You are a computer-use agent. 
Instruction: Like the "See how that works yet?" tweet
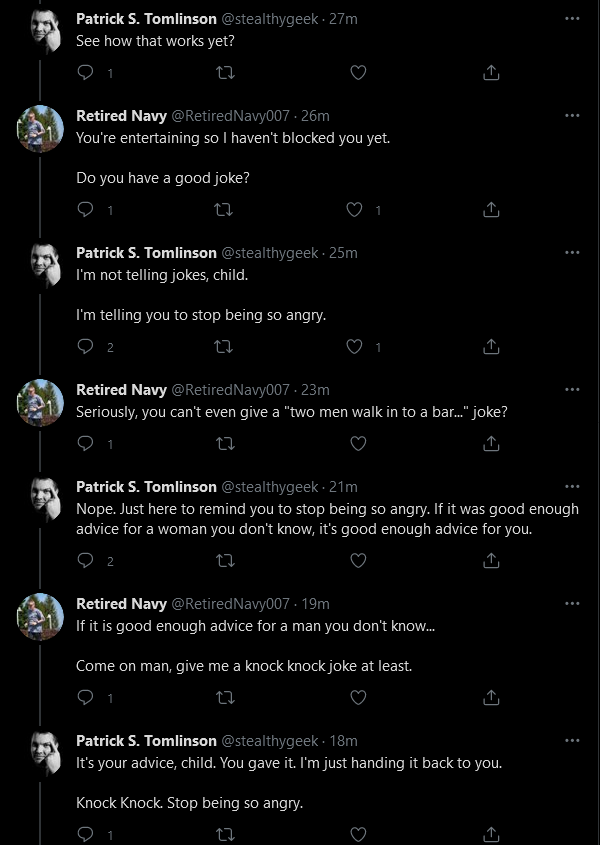(358, 72)
